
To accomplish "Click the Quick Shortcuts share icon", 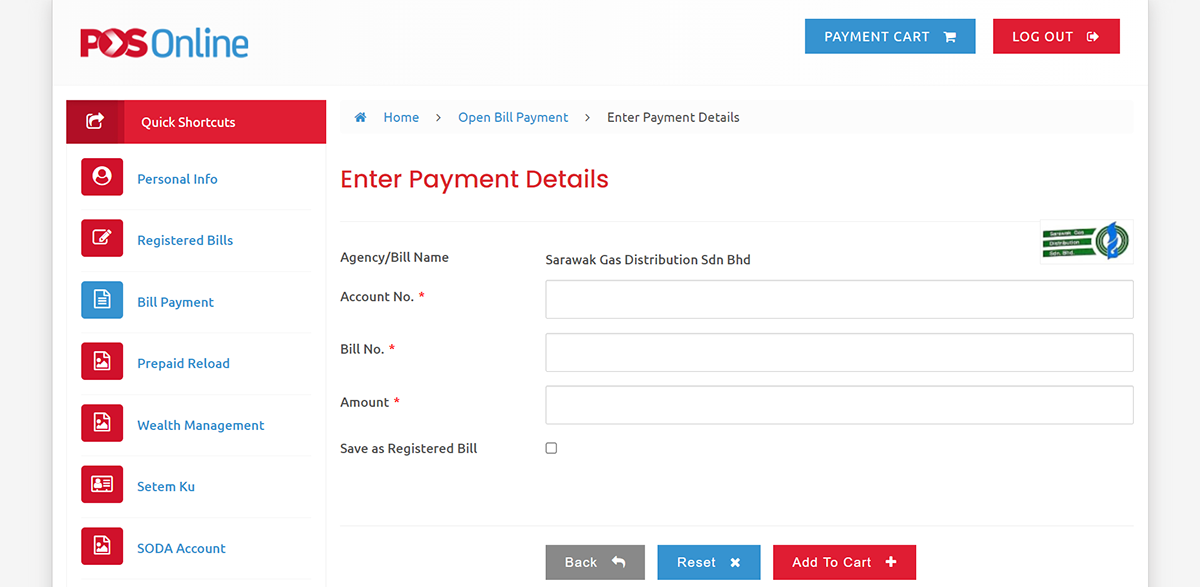I will [95, 121].
